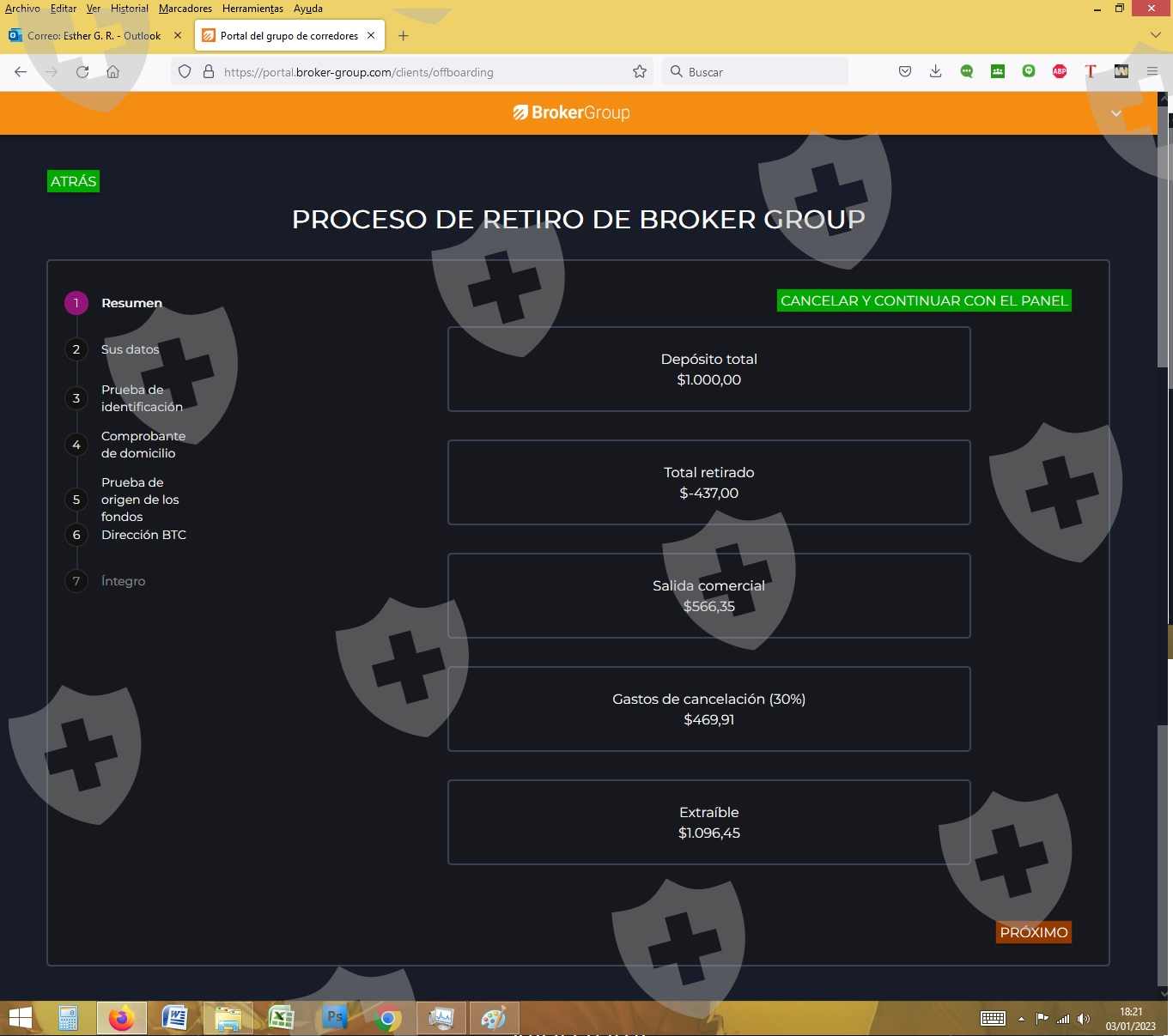Open the Ver menu

coord(94,9)
